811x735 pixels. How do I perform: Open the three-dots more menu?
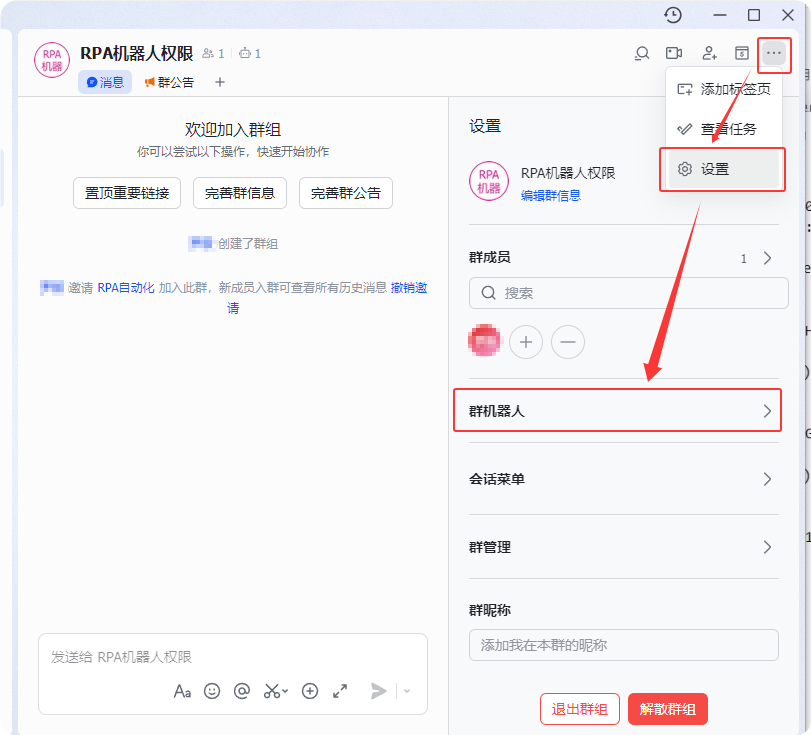click(774, 53)
